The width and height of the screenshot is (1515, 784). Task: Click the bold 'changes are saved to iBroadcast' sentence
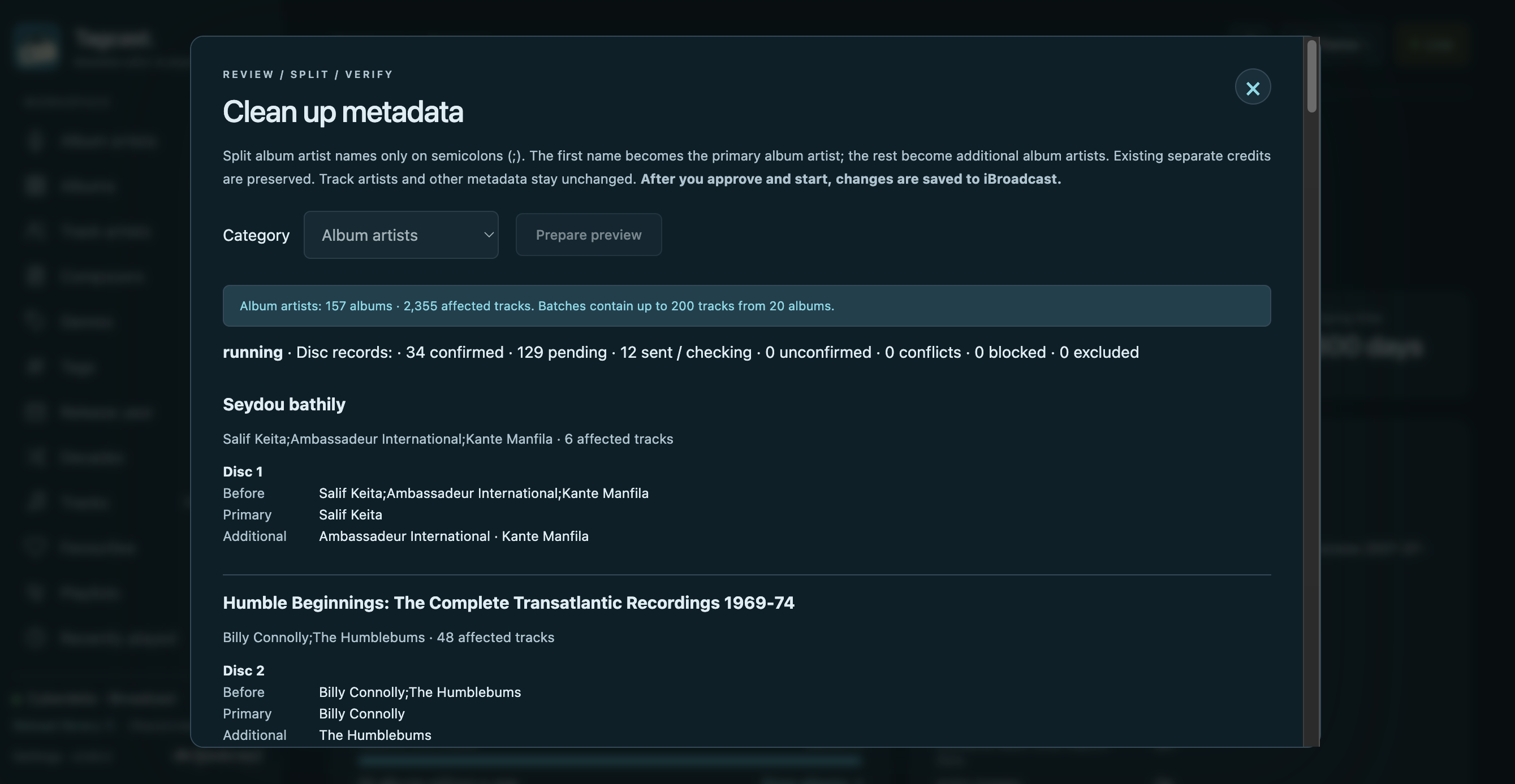pyautogui.click(x=851, y=179)
